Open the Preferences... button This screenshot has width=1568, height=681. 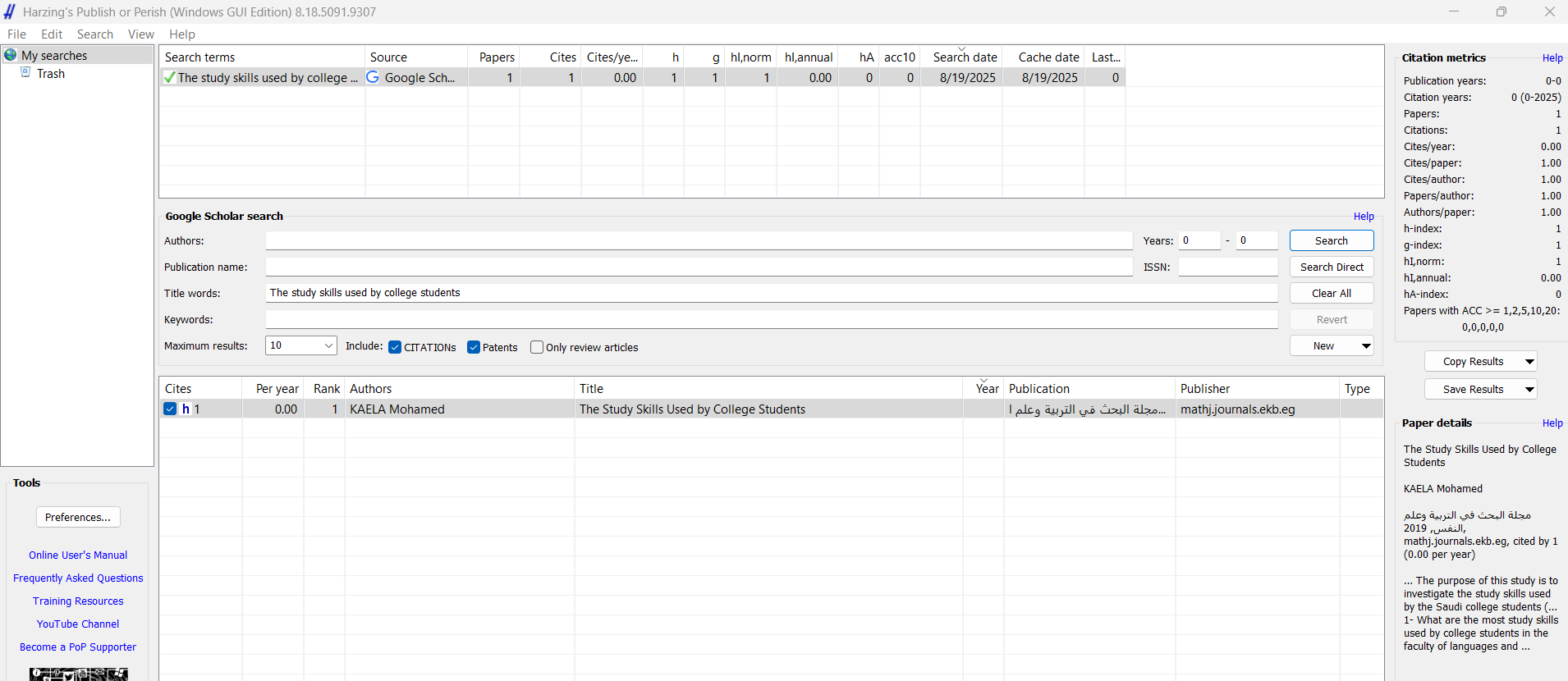tap(78, 517)
